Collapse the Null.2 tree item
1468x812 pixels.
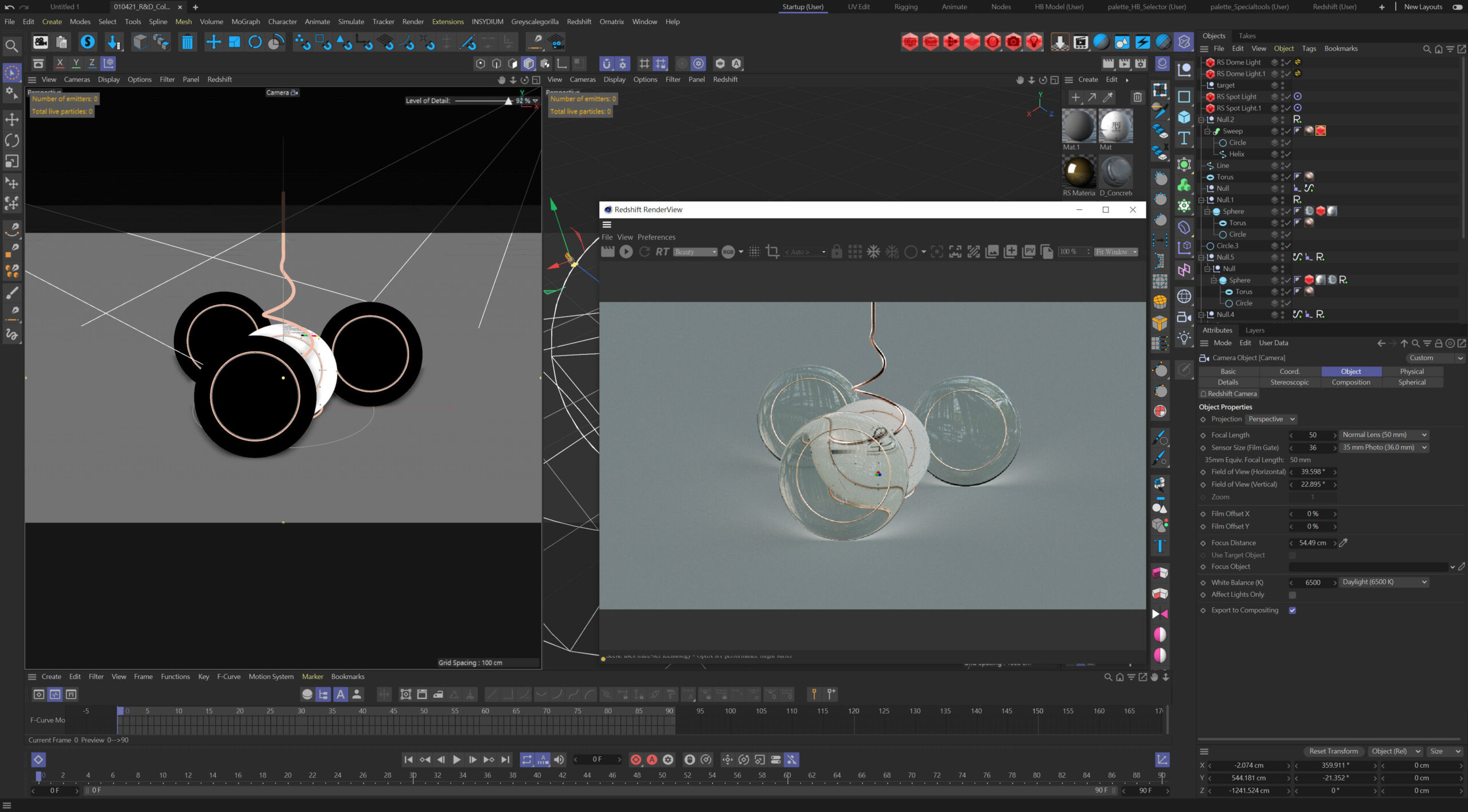(x=1201, y=120)
